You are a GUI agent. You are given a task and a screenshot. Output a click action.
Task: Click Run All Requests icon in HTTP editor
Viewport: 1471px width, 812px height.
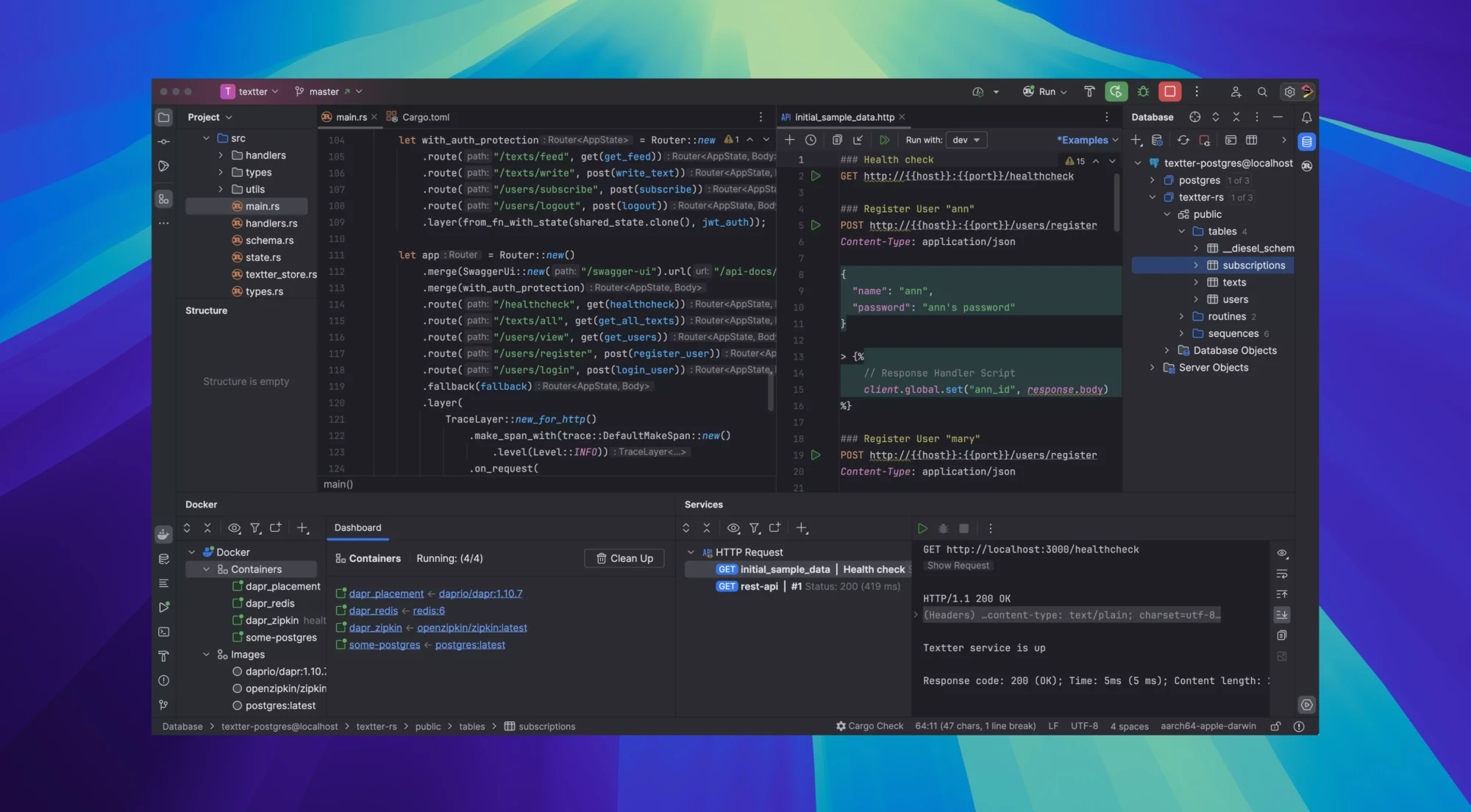click(884, 140)
